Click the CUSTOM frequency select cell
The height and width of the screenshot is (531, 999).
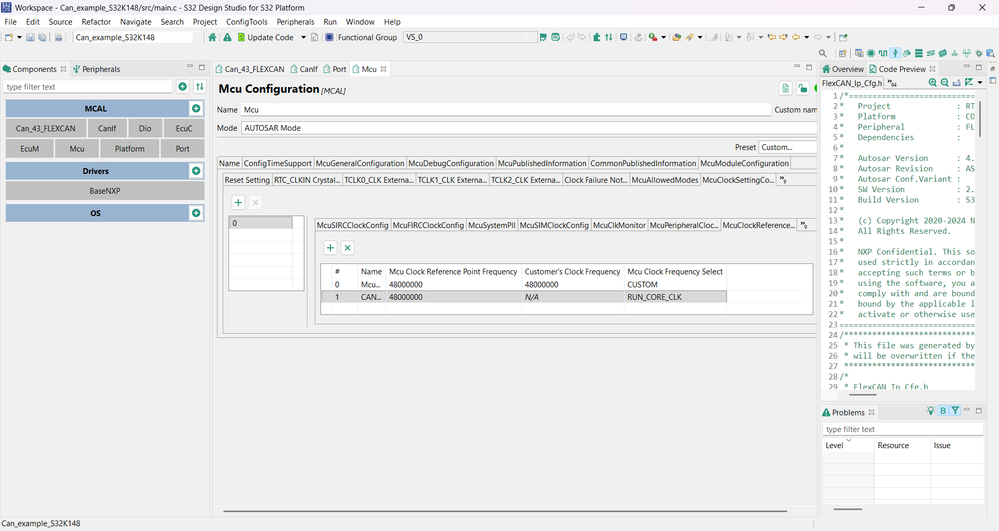[x=675, y=284]
